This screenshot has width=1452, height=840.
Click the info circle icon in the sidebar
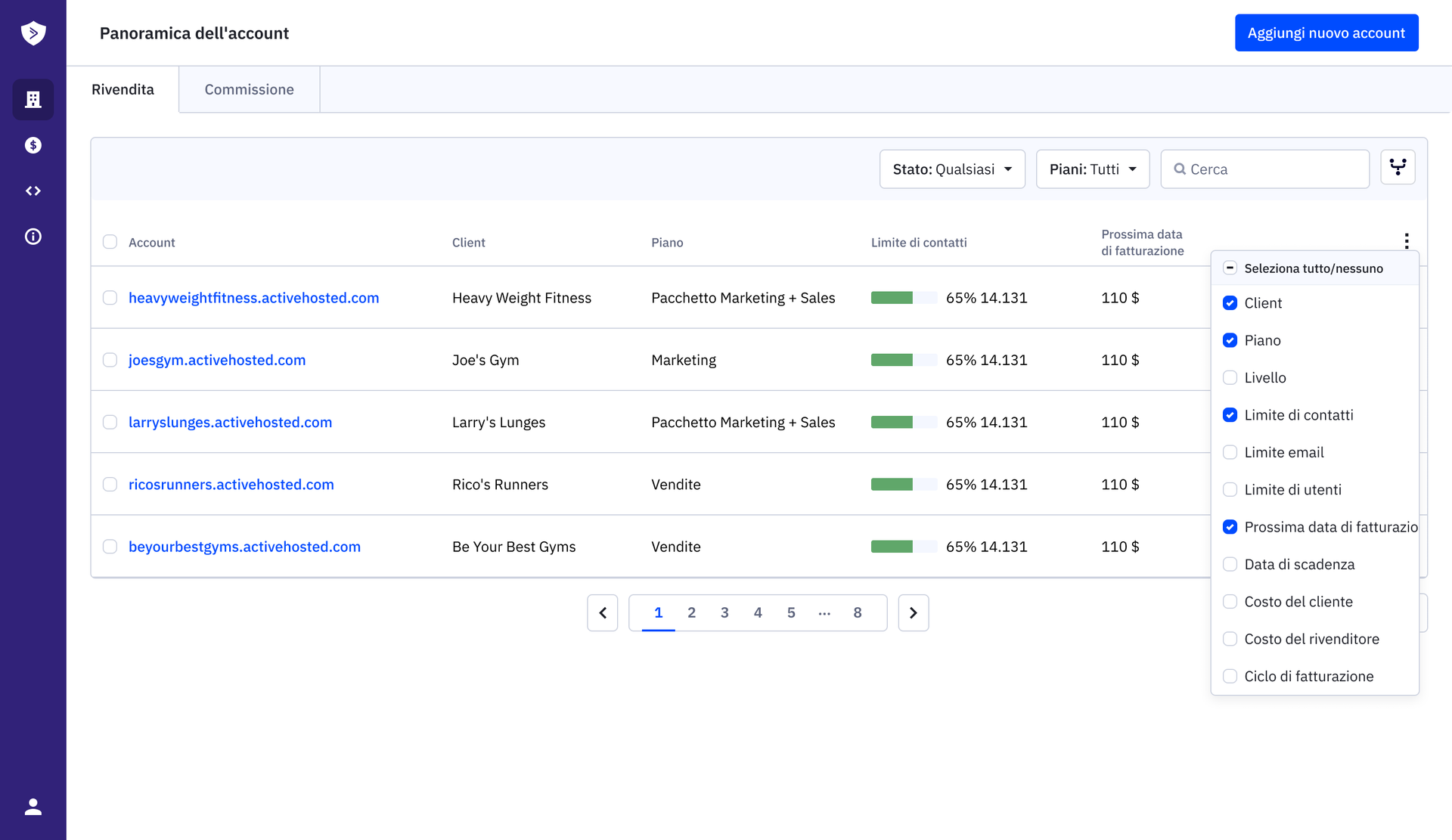(33, 237)
